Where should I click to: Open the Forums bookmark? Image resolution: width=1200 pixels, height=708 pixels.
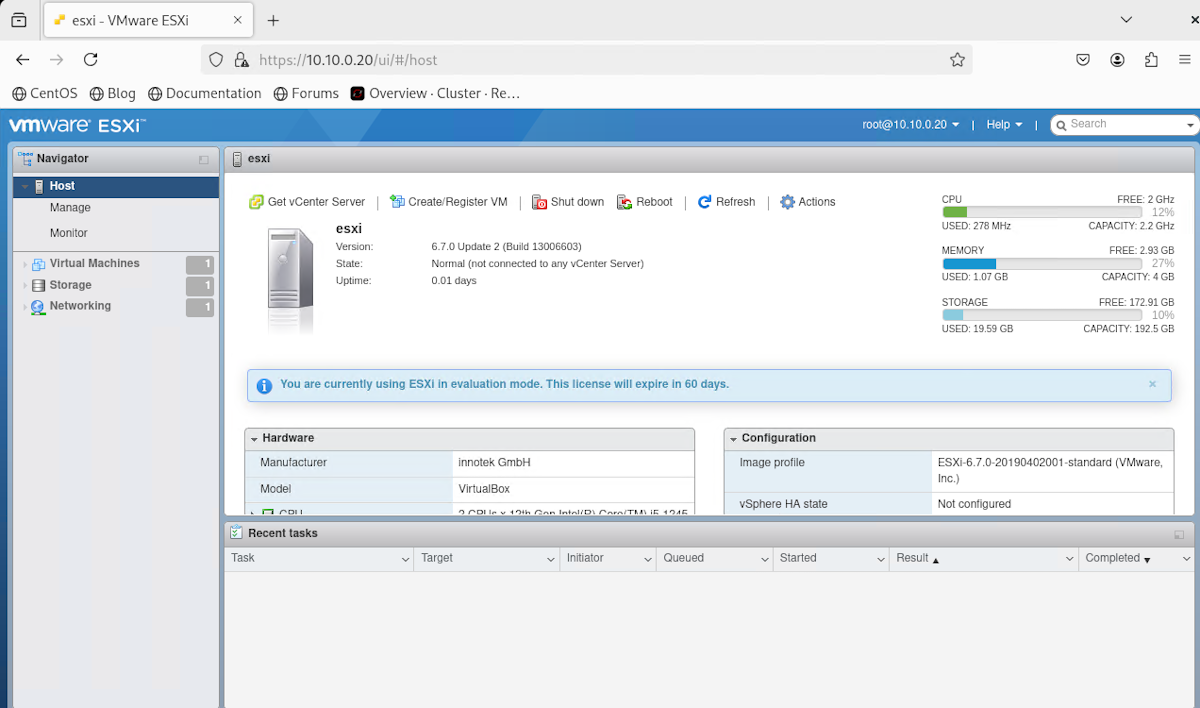point(306,93)
